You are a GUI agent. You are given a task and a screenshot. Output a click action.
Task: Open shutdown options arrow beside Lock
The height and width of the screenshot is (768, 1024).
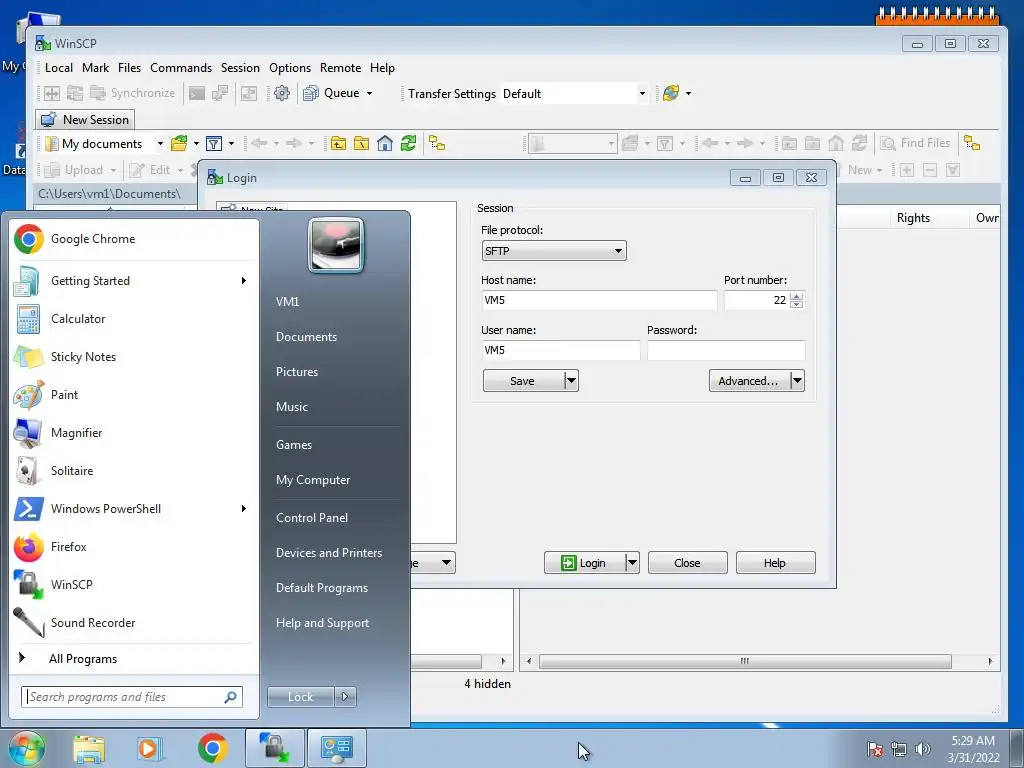pyautogui.click(x=345, y=697)
